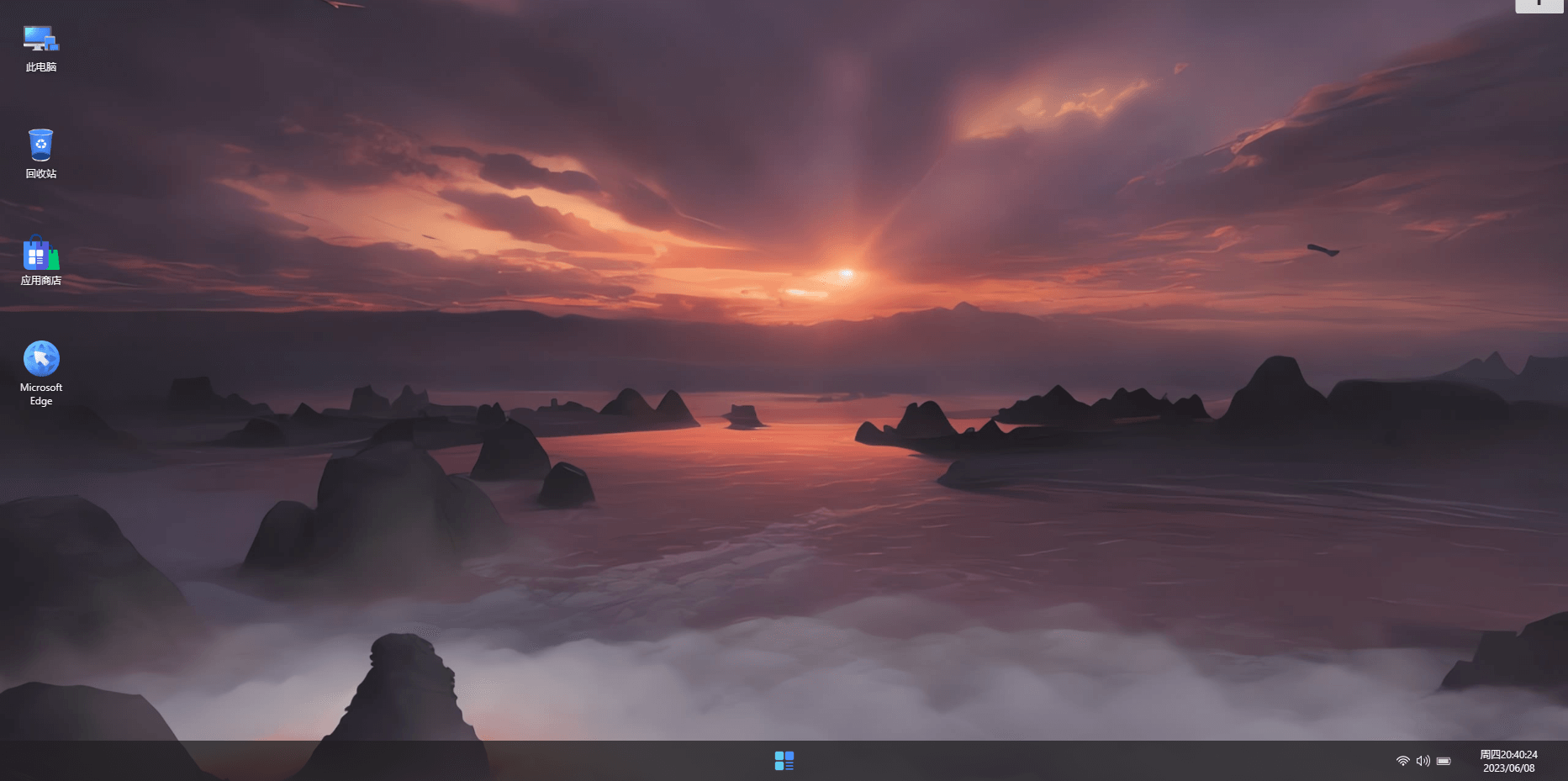
Task: Click the far right corner of the taskbar
Action: [1560, 761]
